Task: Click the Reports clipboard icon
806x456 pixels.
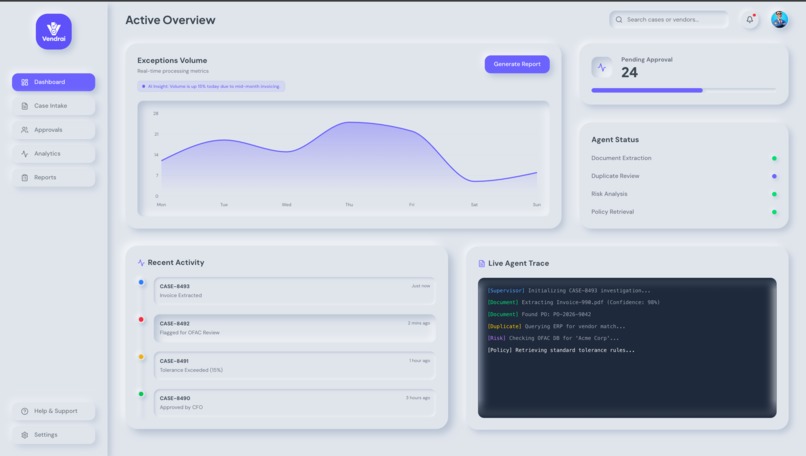Action: coord(25,177)
